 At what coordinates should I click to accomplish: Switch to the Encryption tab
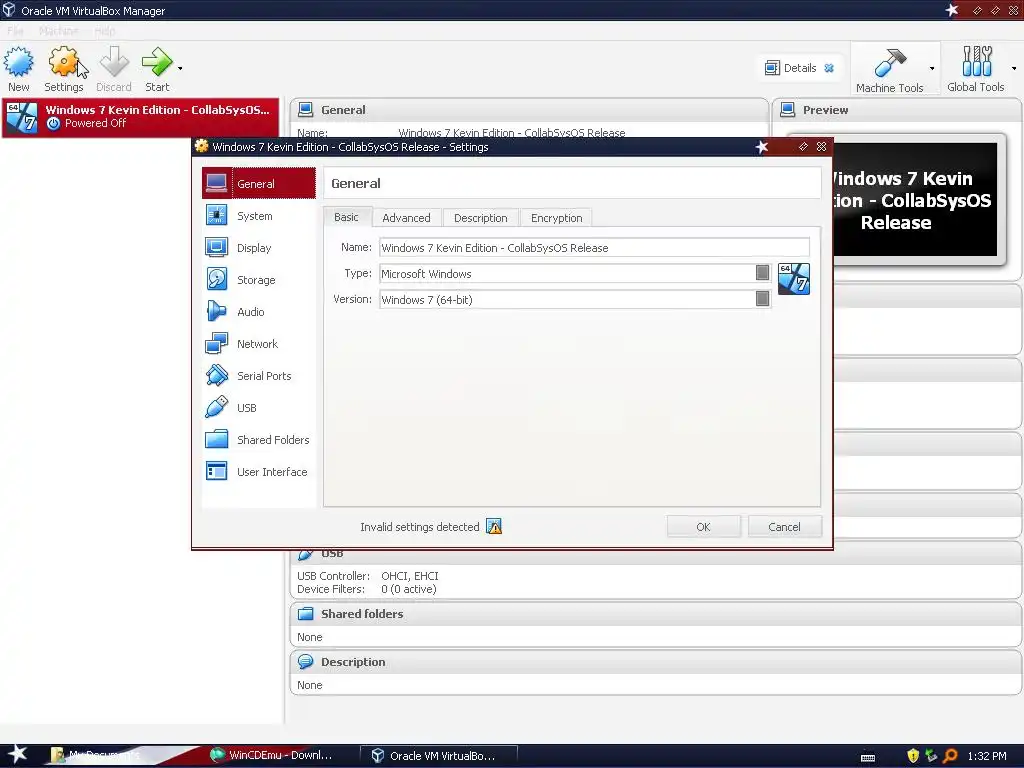556,217
